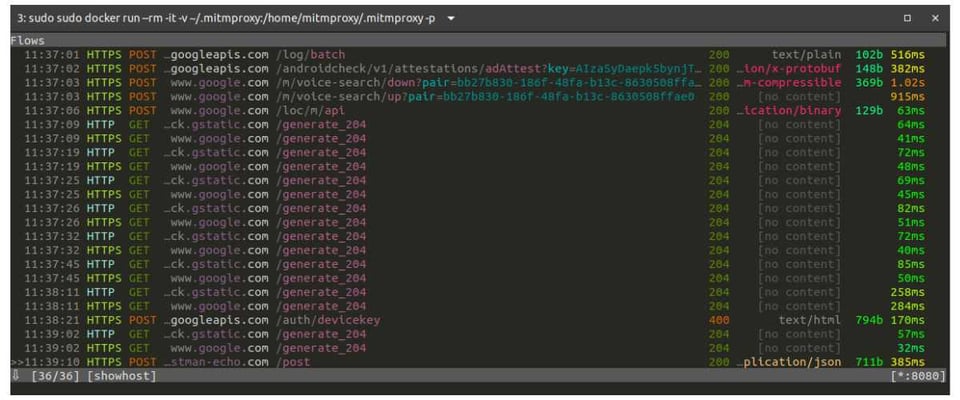Click the 1.02s duration value
The width and height of the screenshot is (960, 400).
[907, 83]
